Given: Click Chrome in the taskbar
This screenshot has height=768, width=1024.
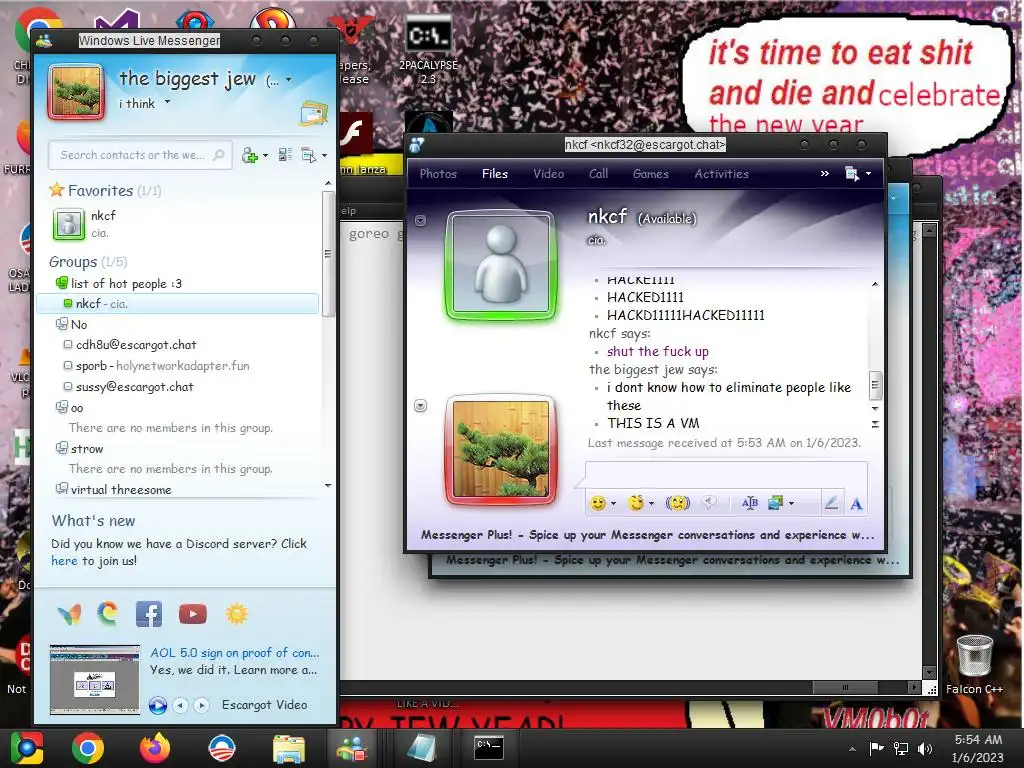Looking at the screenshot, I should coord(88,748).
